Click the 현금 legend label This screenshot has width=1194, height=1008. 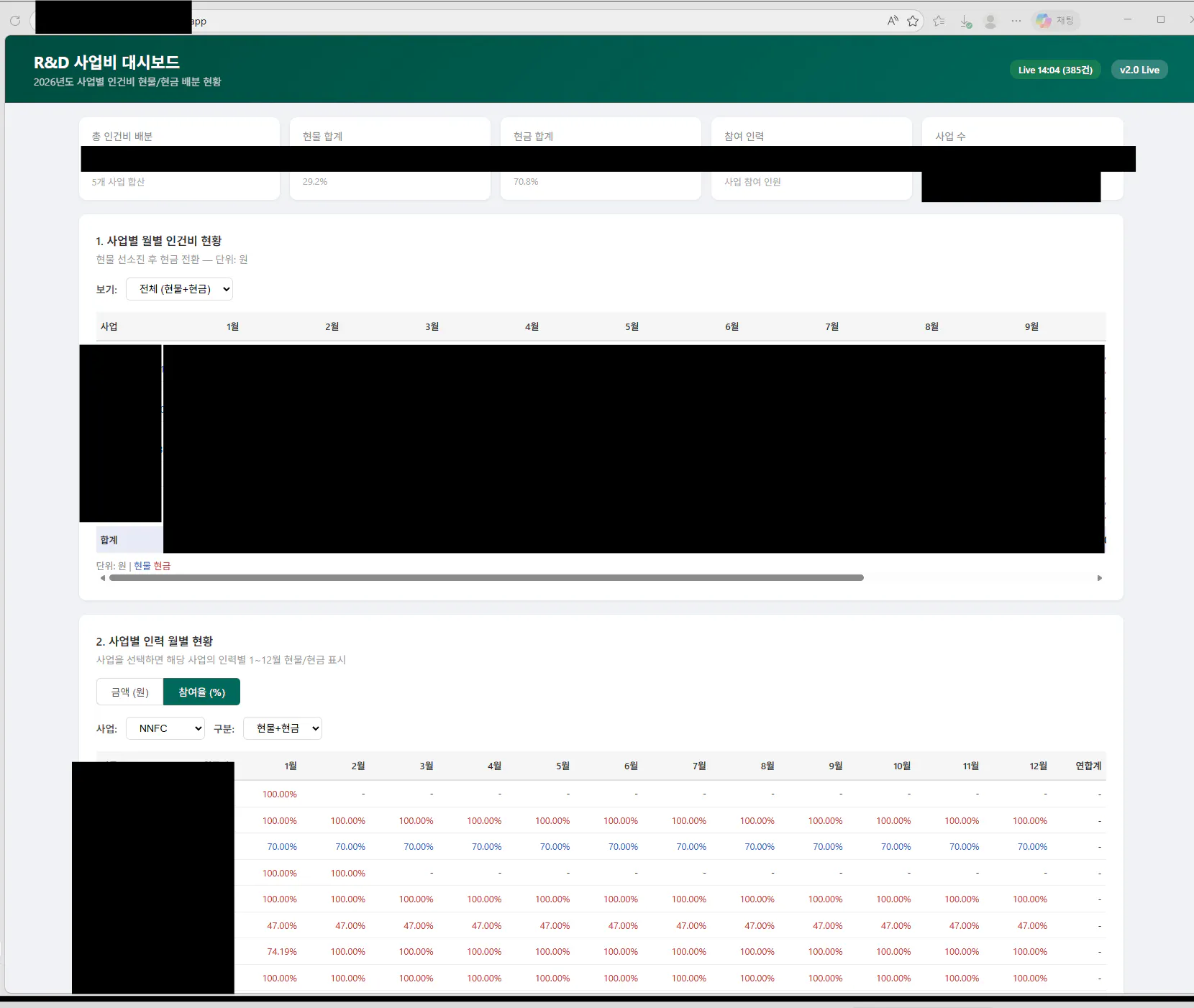(x=162, y=566)
